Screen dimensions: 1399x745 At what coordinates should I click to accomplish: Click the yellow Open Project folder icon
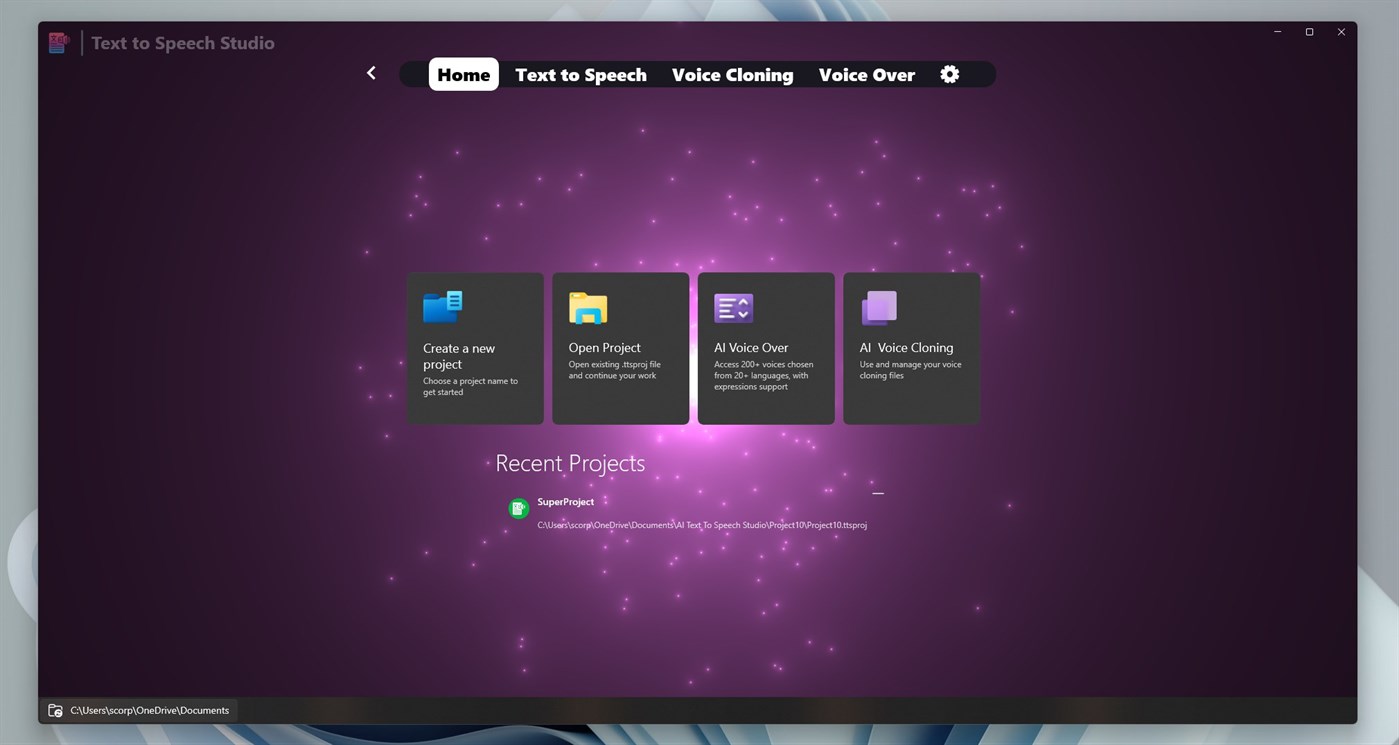coord(589,307)
